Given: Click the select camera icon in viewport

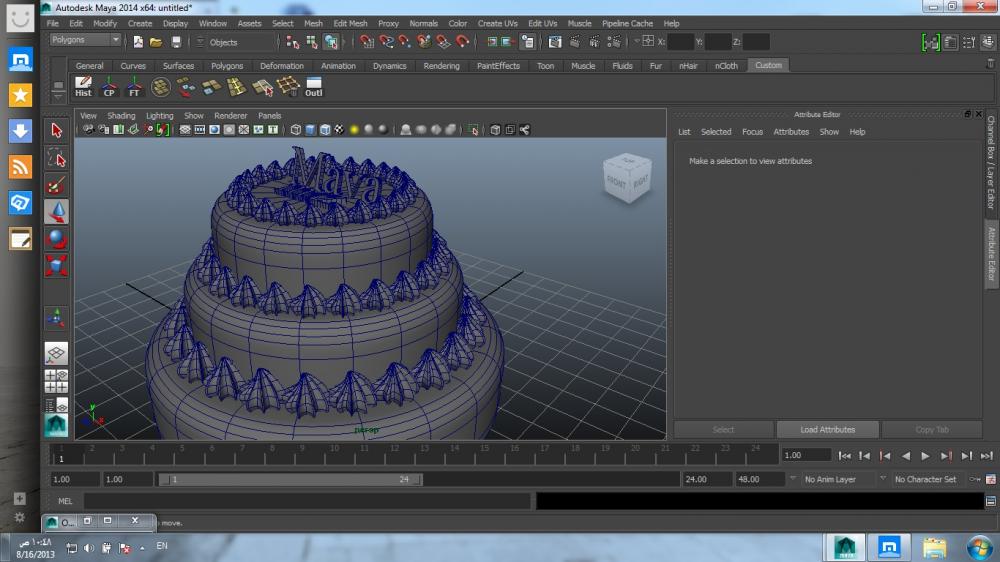Looking at the screenshot, I should tap(88, 129).
